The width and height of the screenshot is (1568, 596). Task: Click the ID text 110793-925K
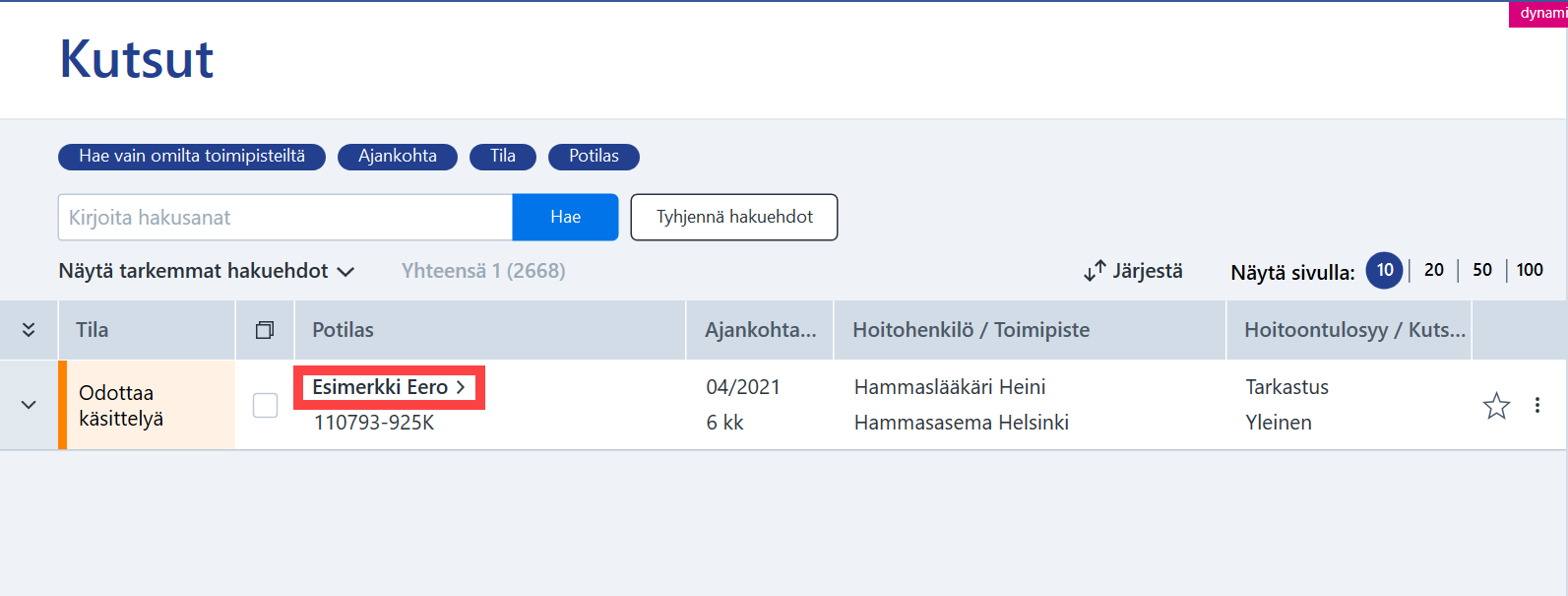374,423
